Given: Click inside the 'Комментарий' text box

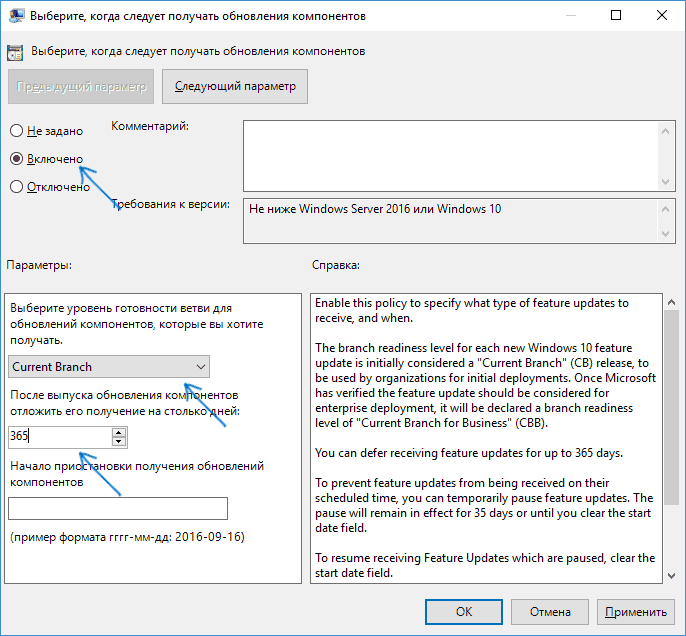Looking at the screenshot, I should pyautogui.click(x=451, y=156).
